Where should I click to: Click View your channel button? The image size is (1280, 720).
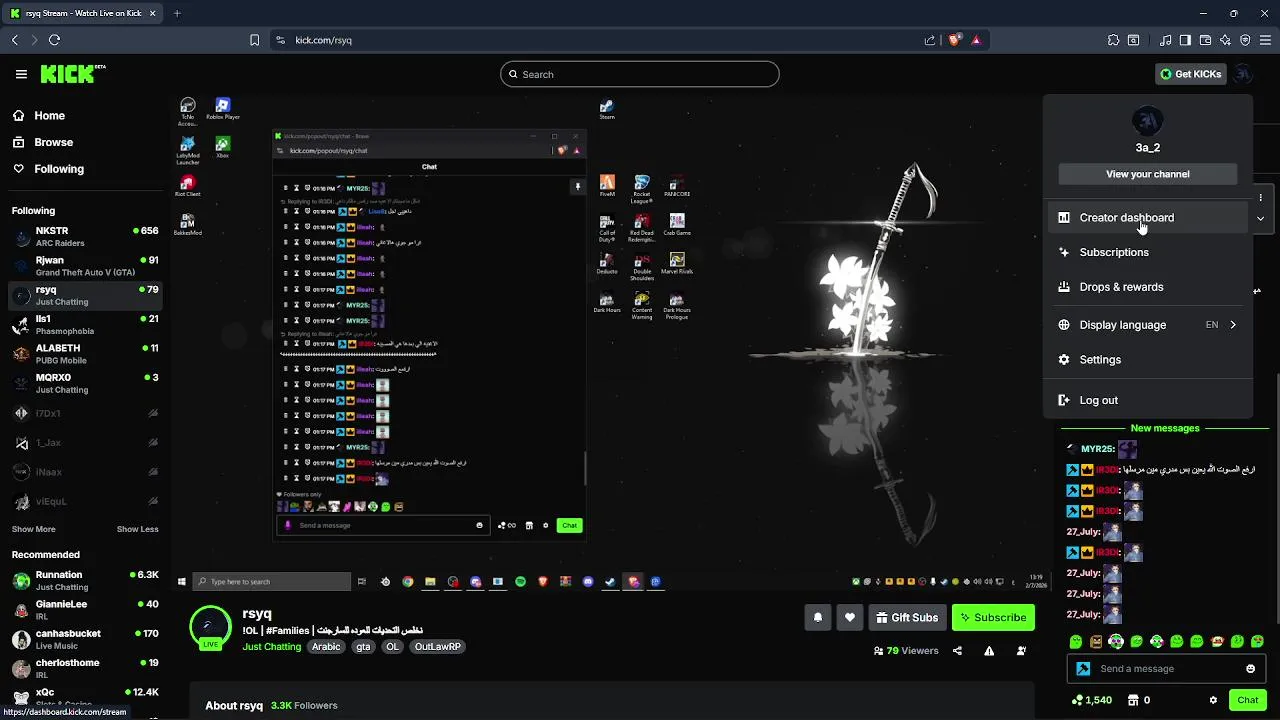[x=1147, y=174]
